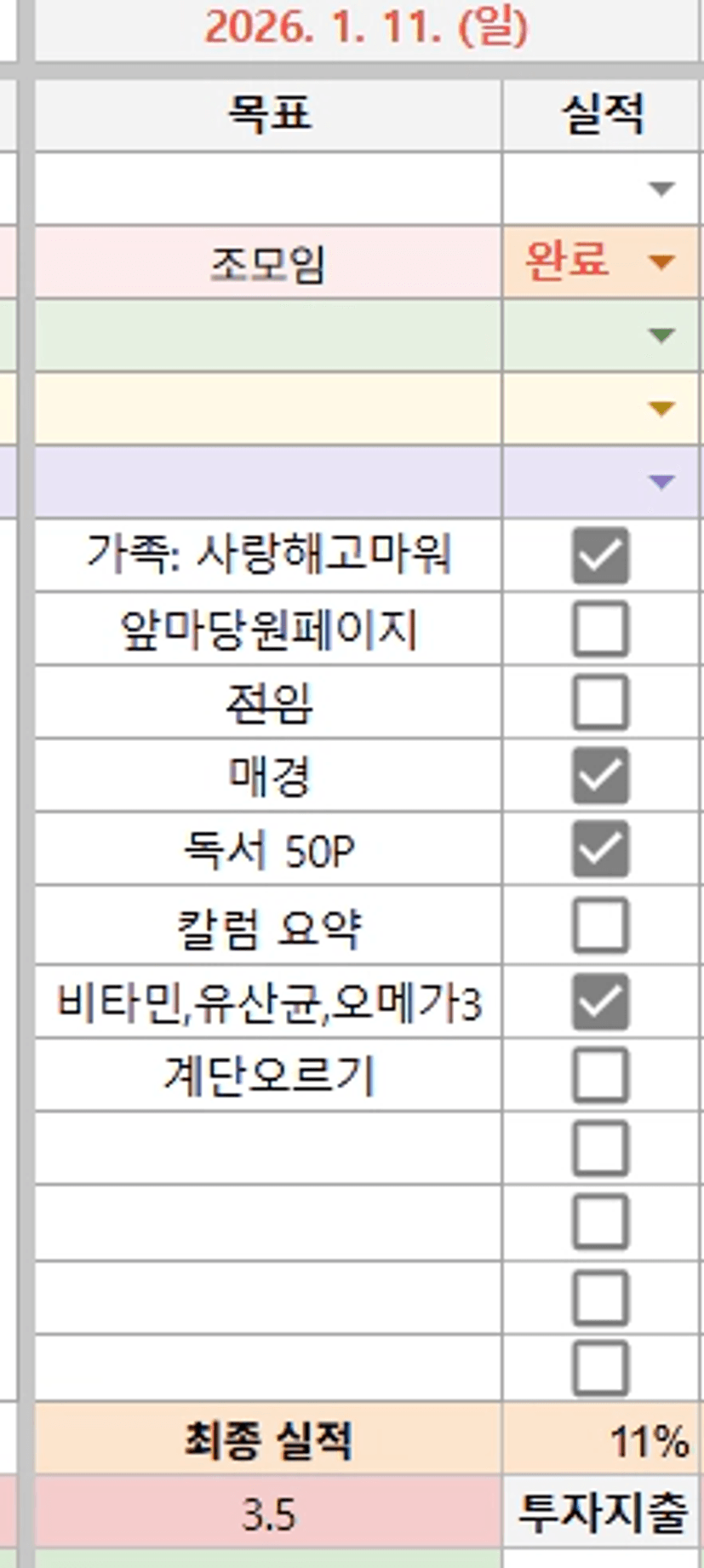The image size is (704, 1568).
Task: Uncheck the 매경 checkbox
Action: (x=600, y=776)
